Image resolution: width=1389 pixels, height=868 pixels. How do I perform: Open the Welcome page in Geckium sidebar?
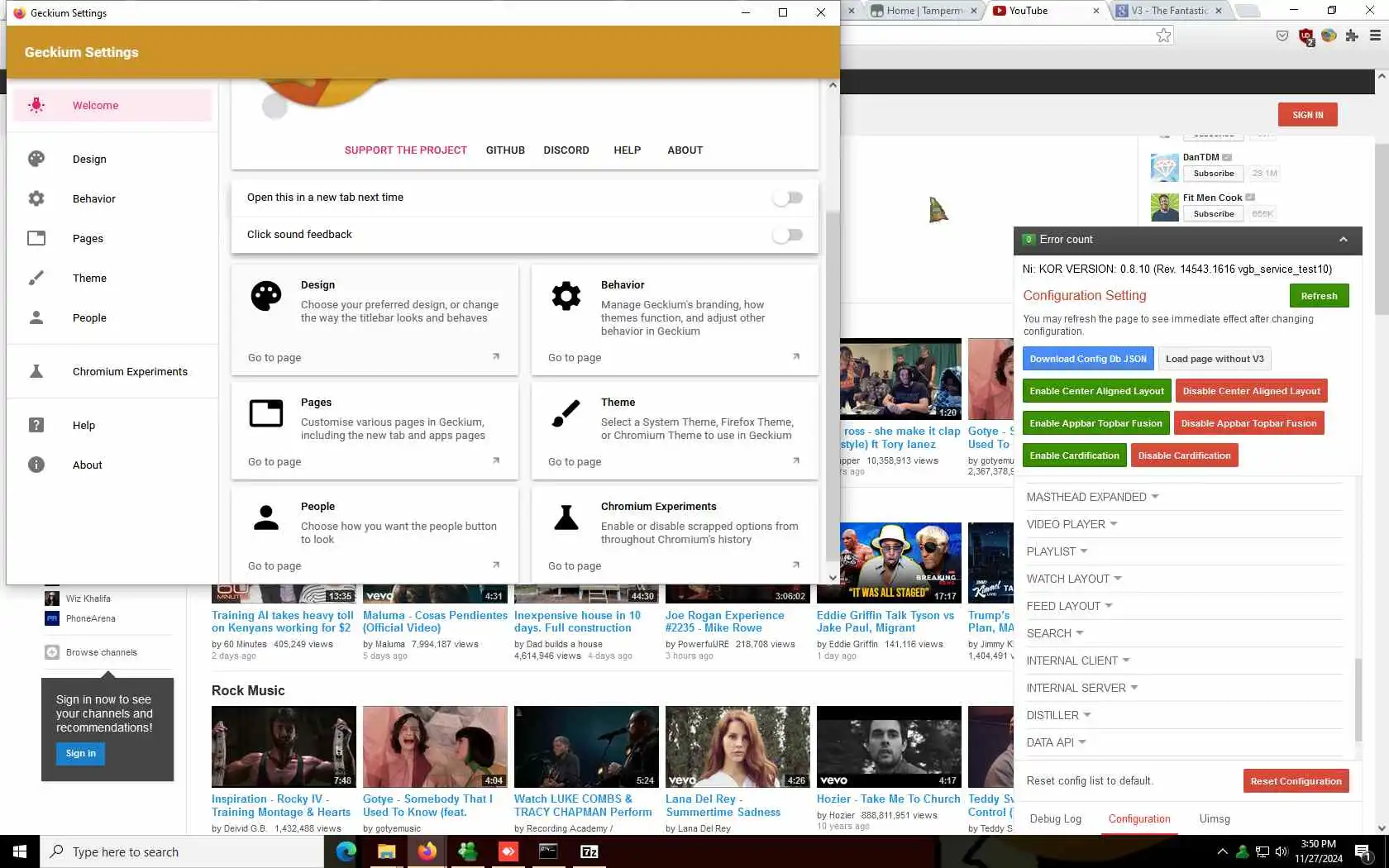(x=112, y=105)
